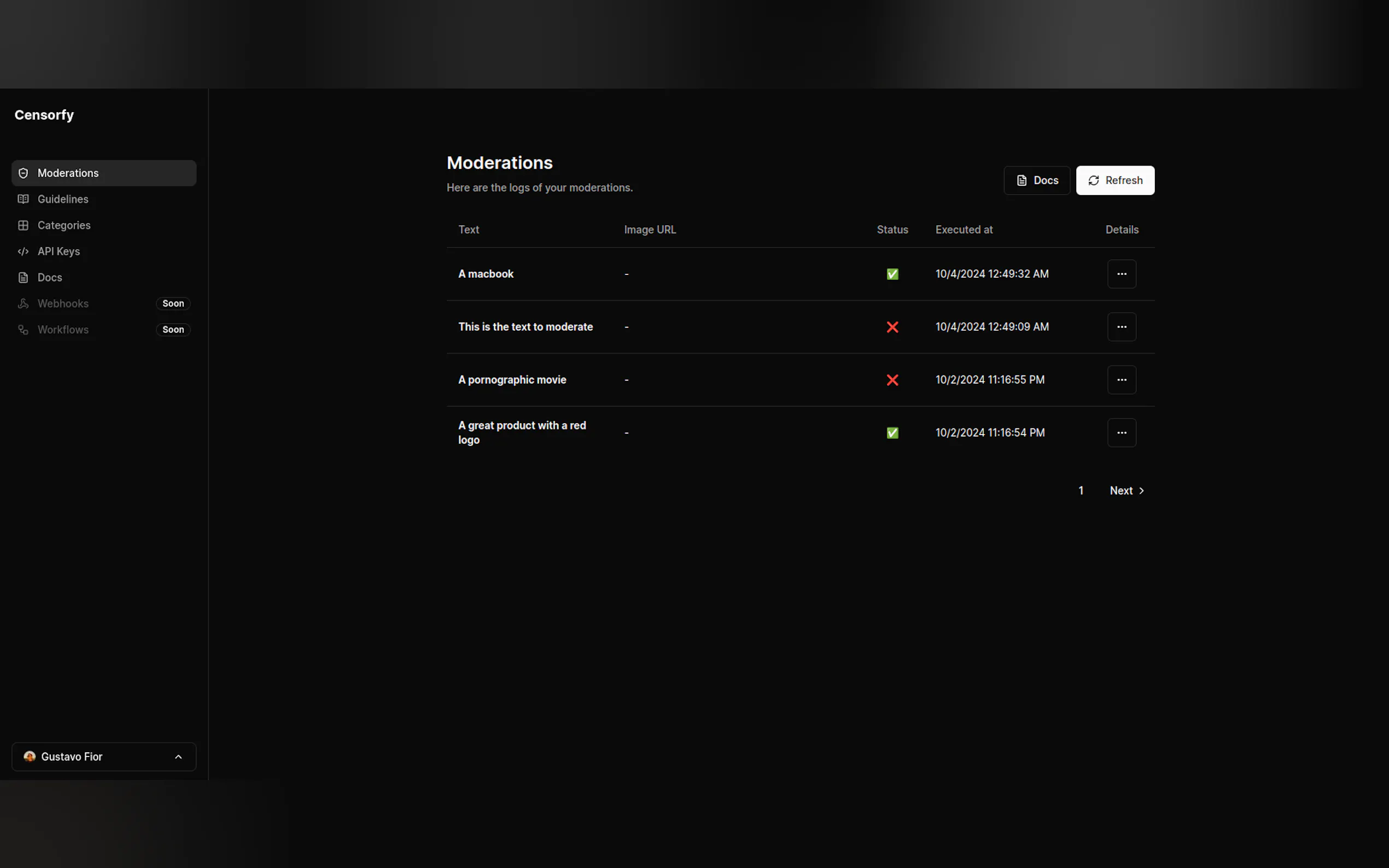Viewport: 1389px width, 868px height.
Task: Open details for 'A pornographic movie' row
Action: (1121, 379)
